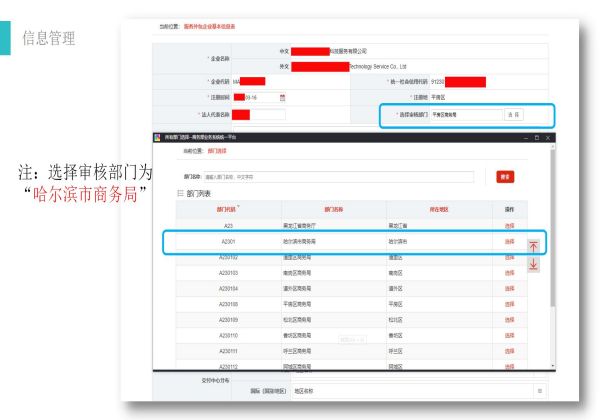Select 哈尔滨市商务局 row's 选择 link
The width and height of the screenshot is (600, 420).
tap(510, 242)
